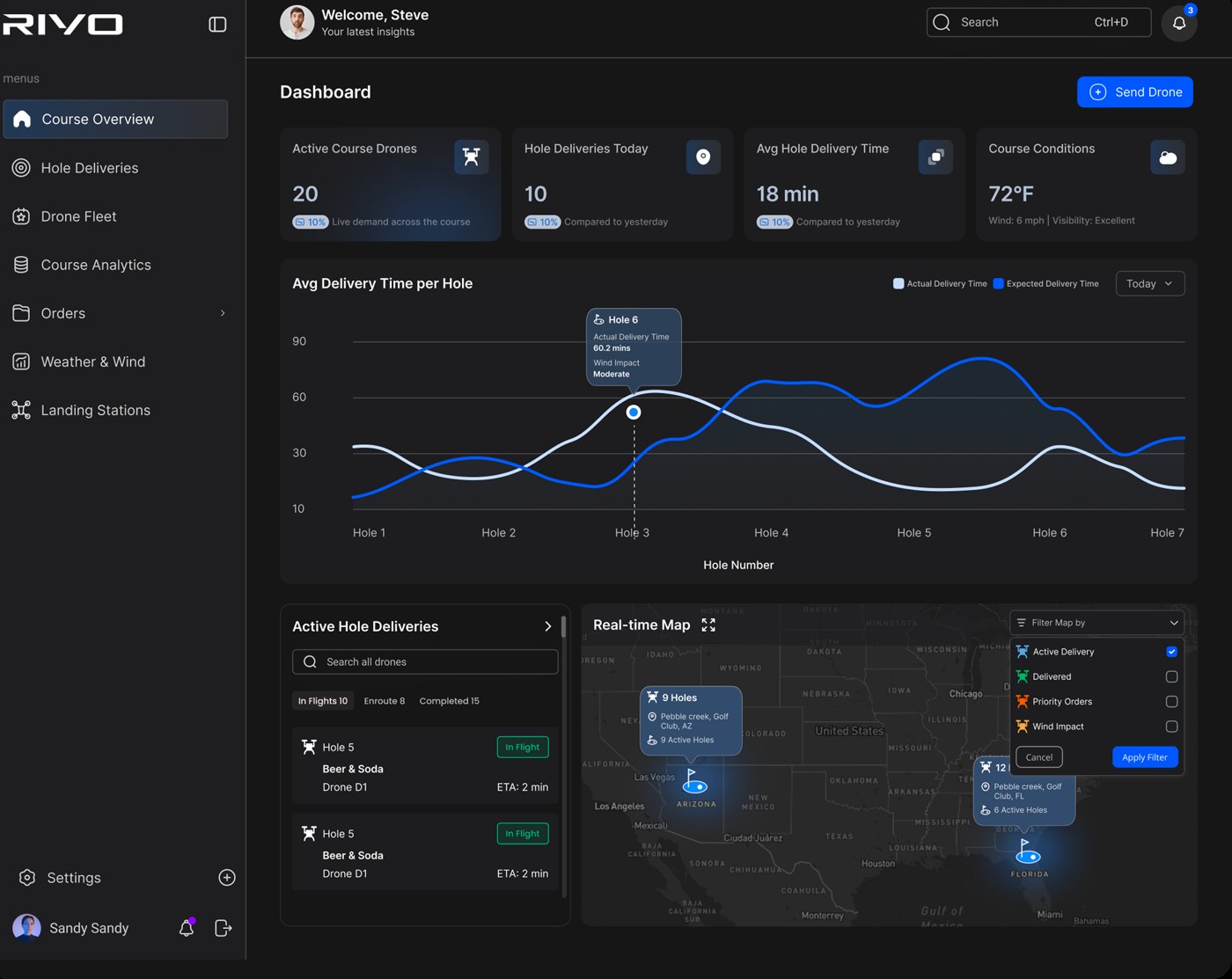Click the drone icon on Active Course Drones card

click(x=472, y=157)
